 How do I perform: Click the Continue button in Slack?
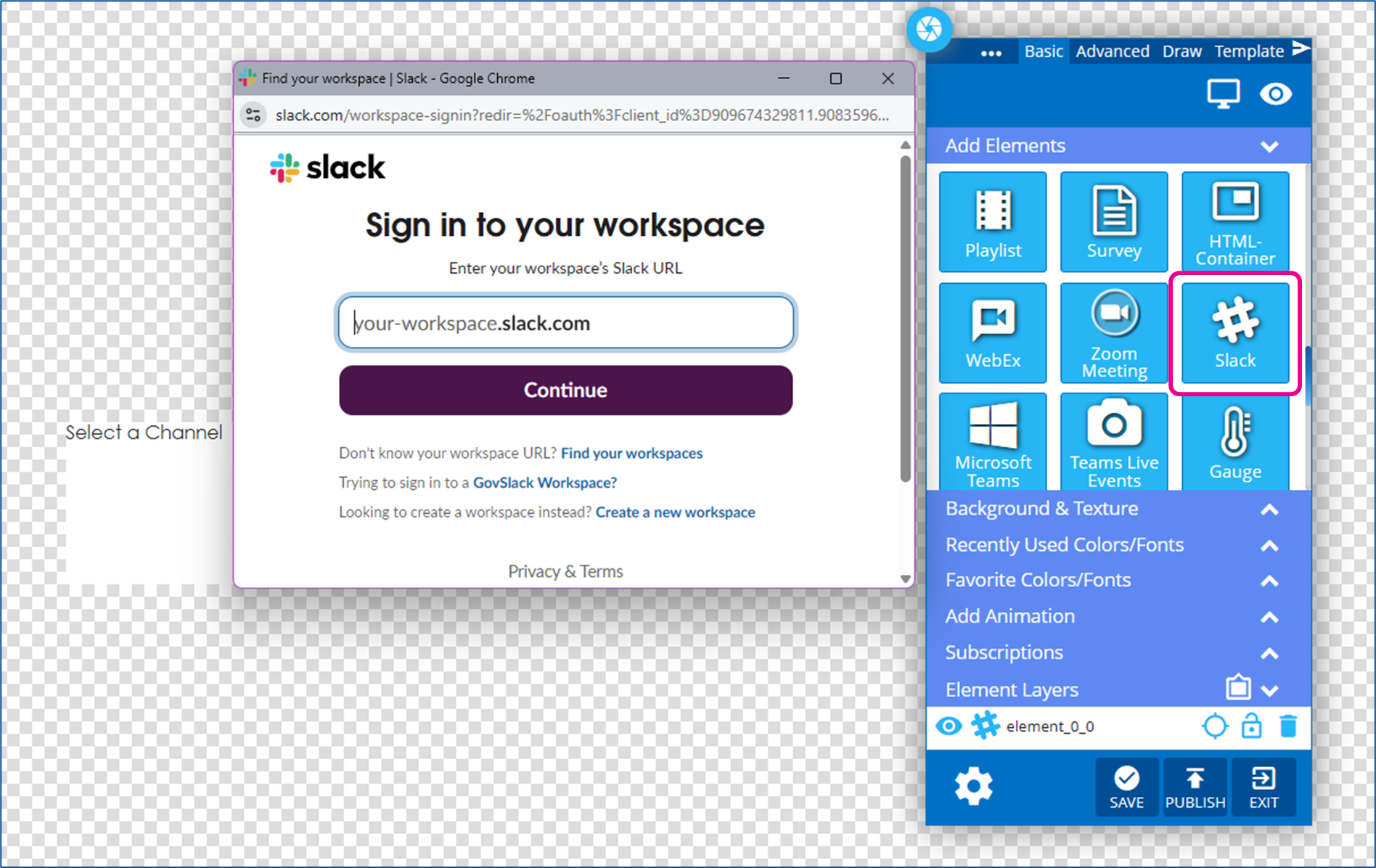click(x=565, y=390)
